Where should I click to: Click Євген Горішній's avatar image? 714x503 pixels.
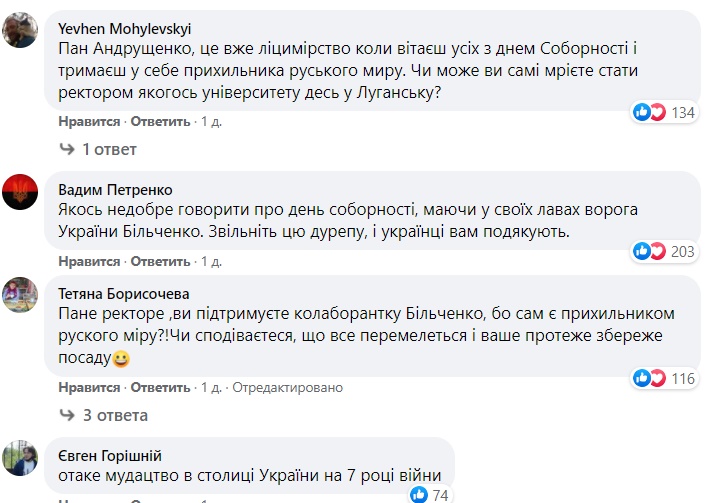[23, 458]
